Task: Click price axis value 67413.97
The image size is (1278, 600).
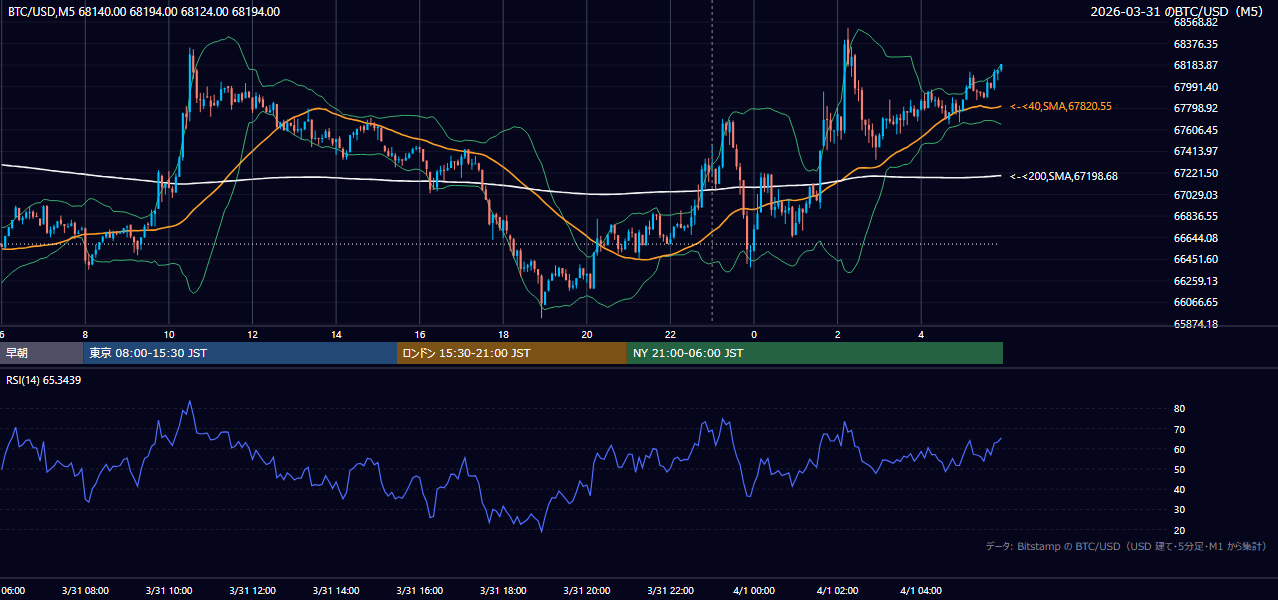Action: [x=1195, y=151]
